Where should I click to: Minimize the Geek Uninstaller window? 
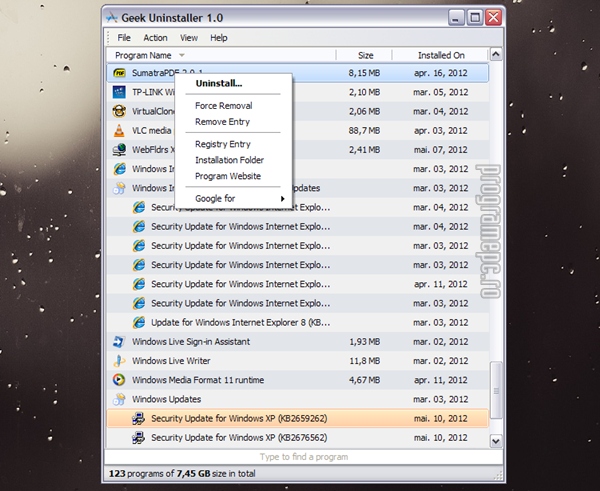click(x=455, y=18)
